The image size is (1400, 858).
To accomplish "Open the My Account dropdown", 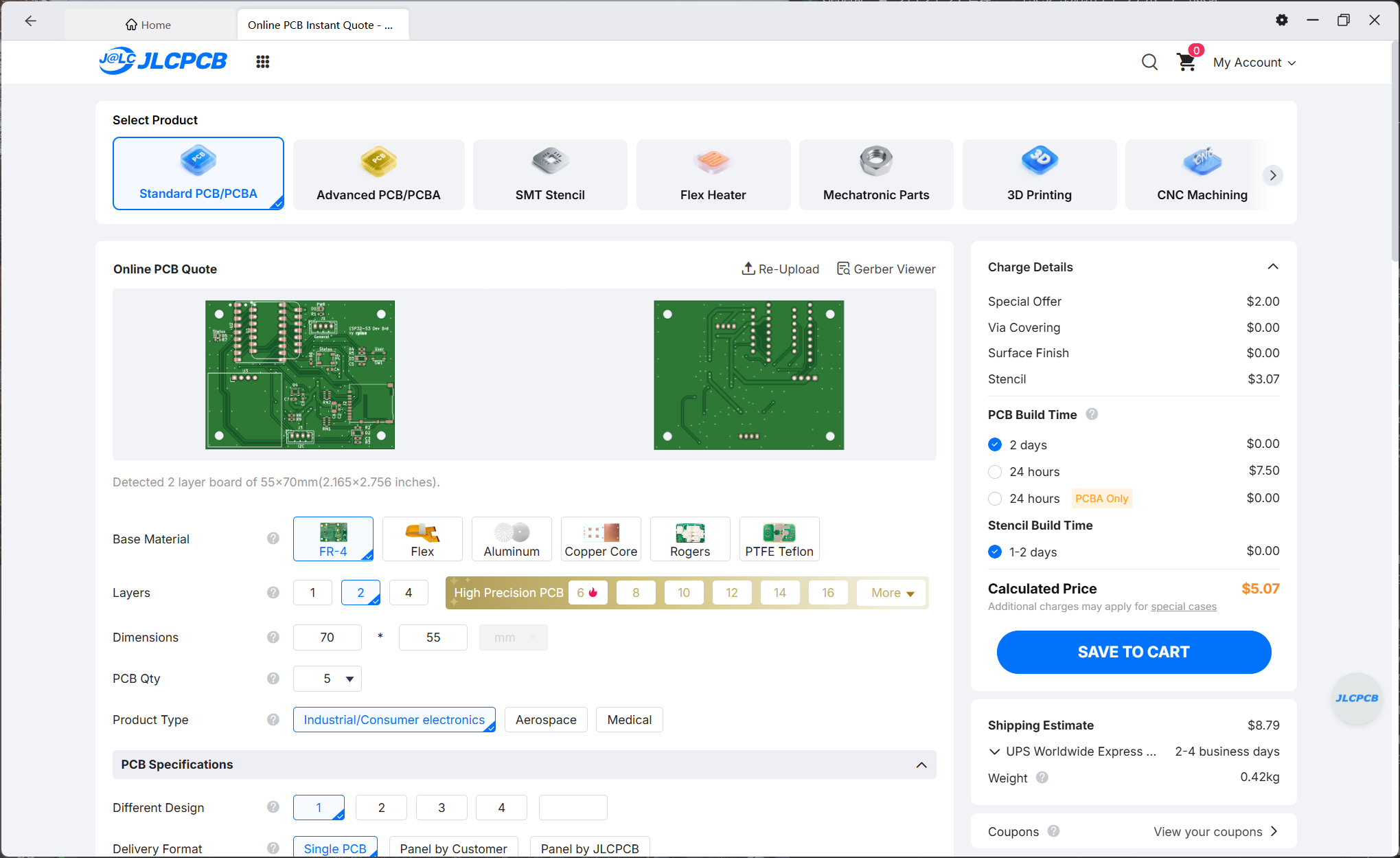I will coord(1254,63).
